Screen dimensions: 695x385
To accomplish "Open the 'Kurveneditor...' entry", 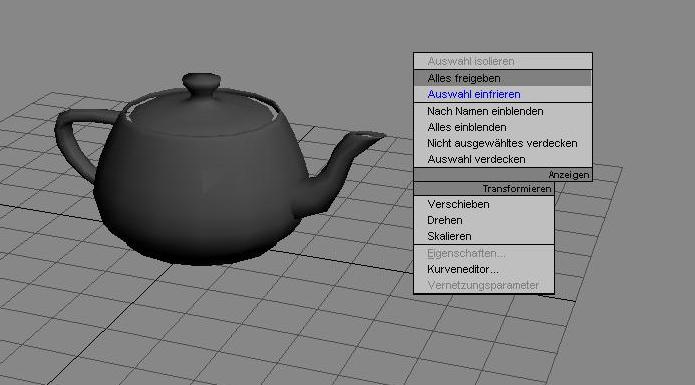I will tap(484, 269).
